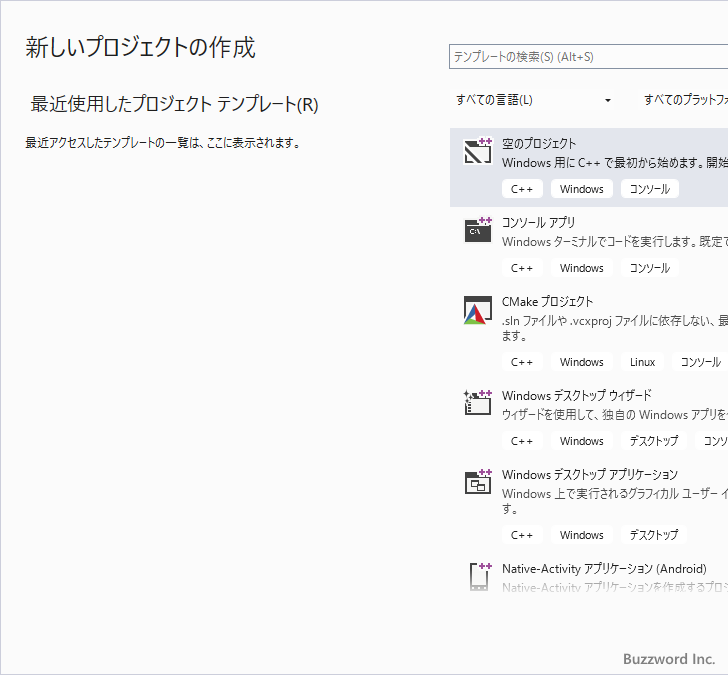
Task: Select the コンソール アプリ template title
Action: tap(539, 222)
